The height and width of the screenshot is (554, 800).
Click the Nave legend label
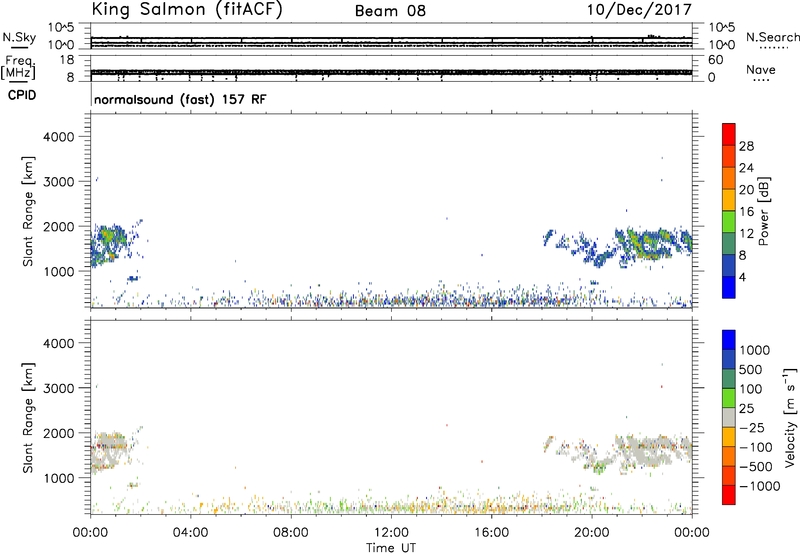click(761, 69)
